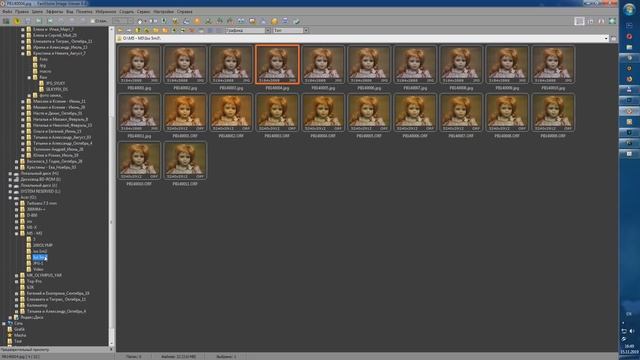
Task: Open the Тип filter dropdown arrow
Action: click(306, 30)
